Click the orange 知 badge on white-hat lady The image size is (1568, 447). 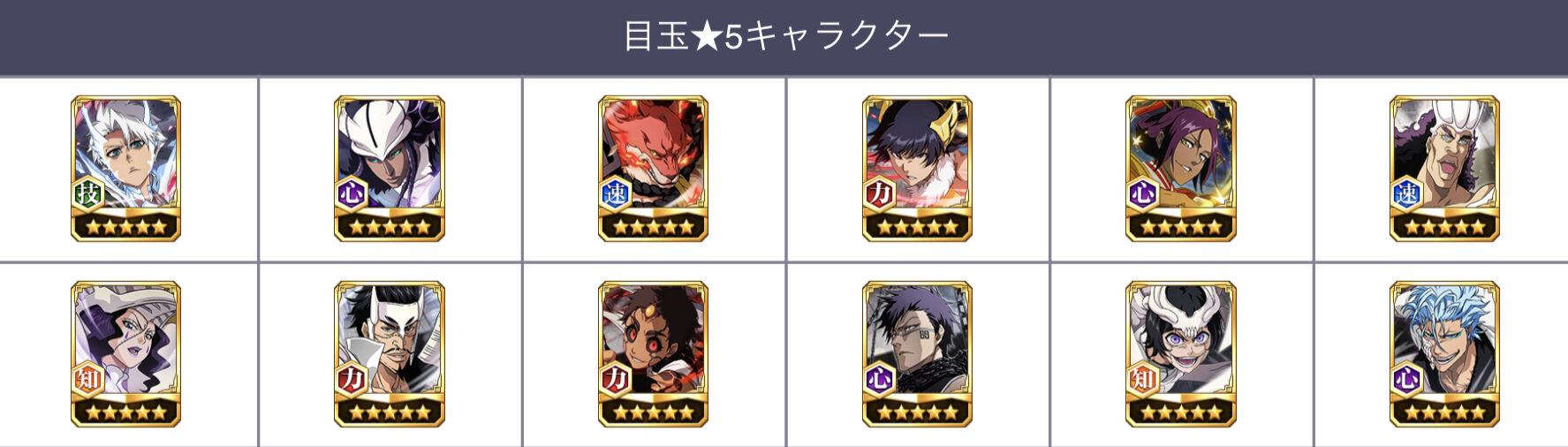[88, 379]
